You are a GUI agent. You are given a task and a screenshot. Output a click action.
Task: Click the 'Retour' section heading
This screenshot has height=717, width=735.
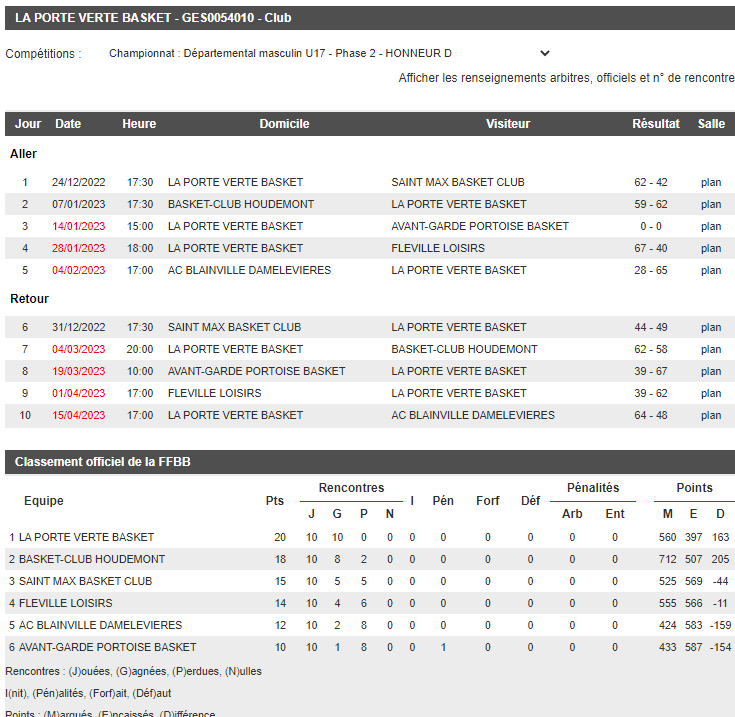click(30, 299)
